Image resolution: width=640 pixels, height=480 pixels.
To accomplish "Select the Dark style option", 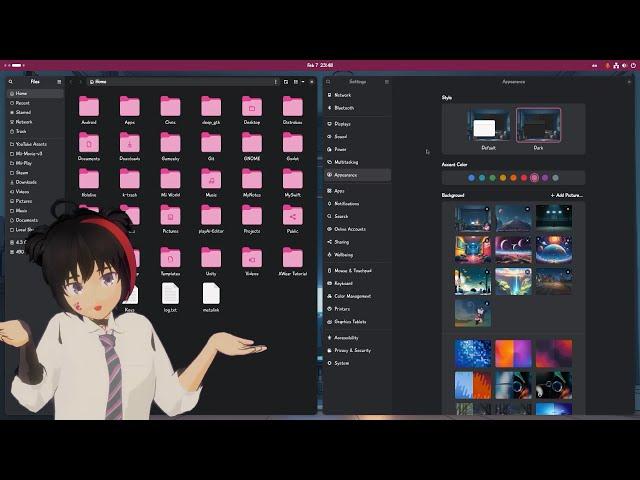I will click(538, 127).
